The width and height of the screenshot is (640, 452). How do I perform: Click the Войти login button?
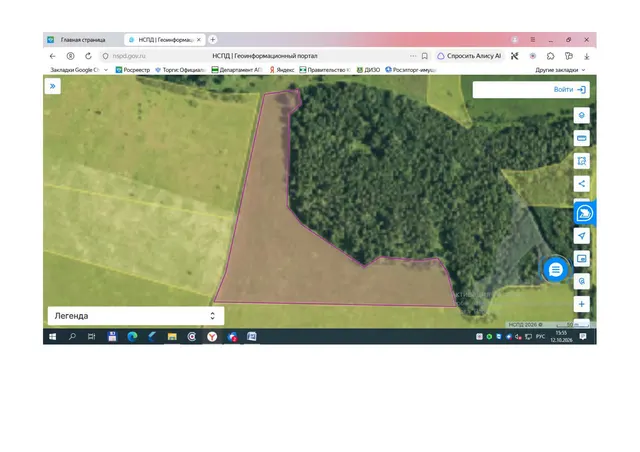[570, 89]
